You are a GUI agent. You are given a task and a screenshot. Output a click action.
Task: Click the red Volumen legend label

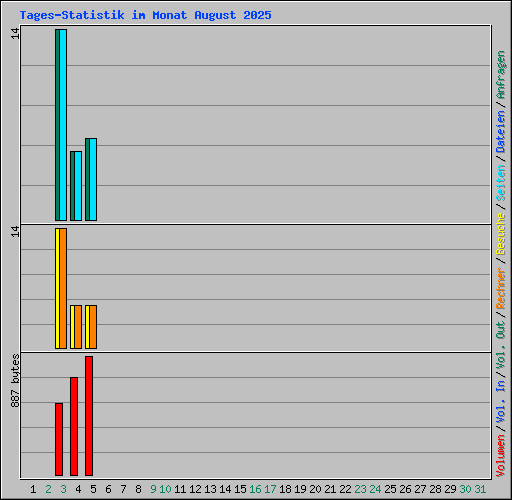pos(501,456)
